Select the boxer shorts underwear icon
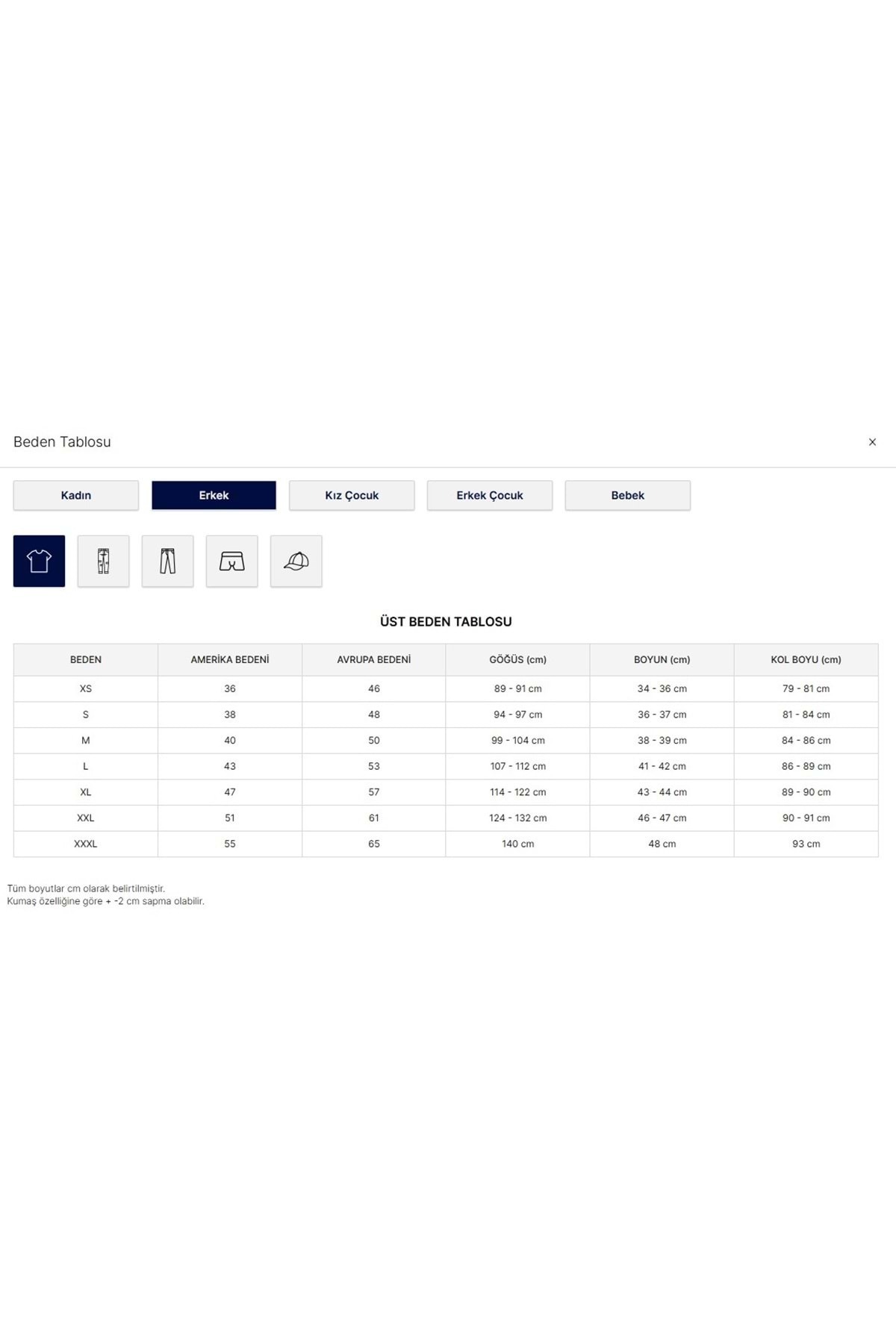Image resolution: width=896 pixels, height=1344 pixels. (231, 561)
